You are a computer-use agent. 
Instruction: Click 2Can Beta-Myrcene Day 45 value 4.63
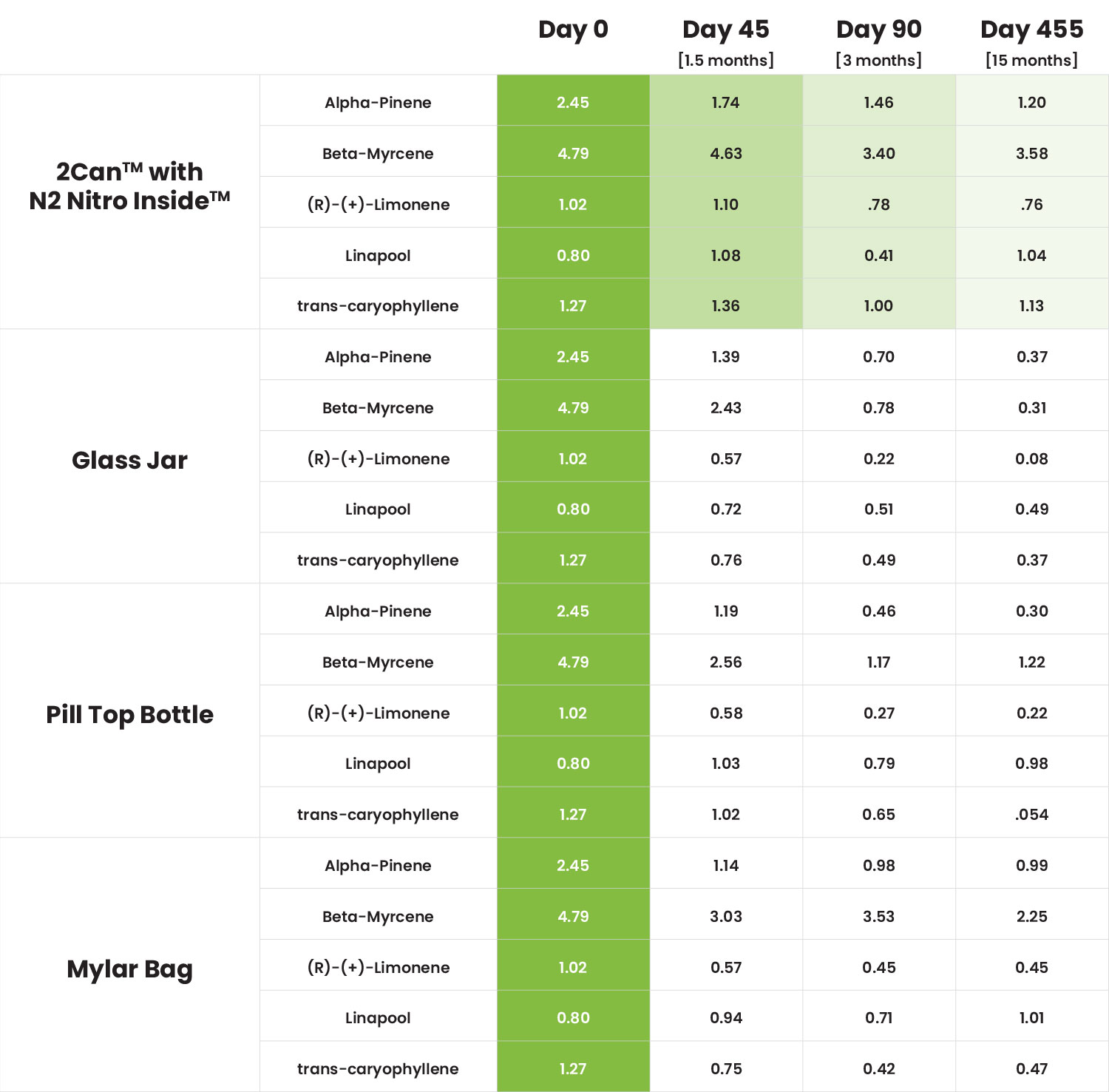click(x=726, y=154)
